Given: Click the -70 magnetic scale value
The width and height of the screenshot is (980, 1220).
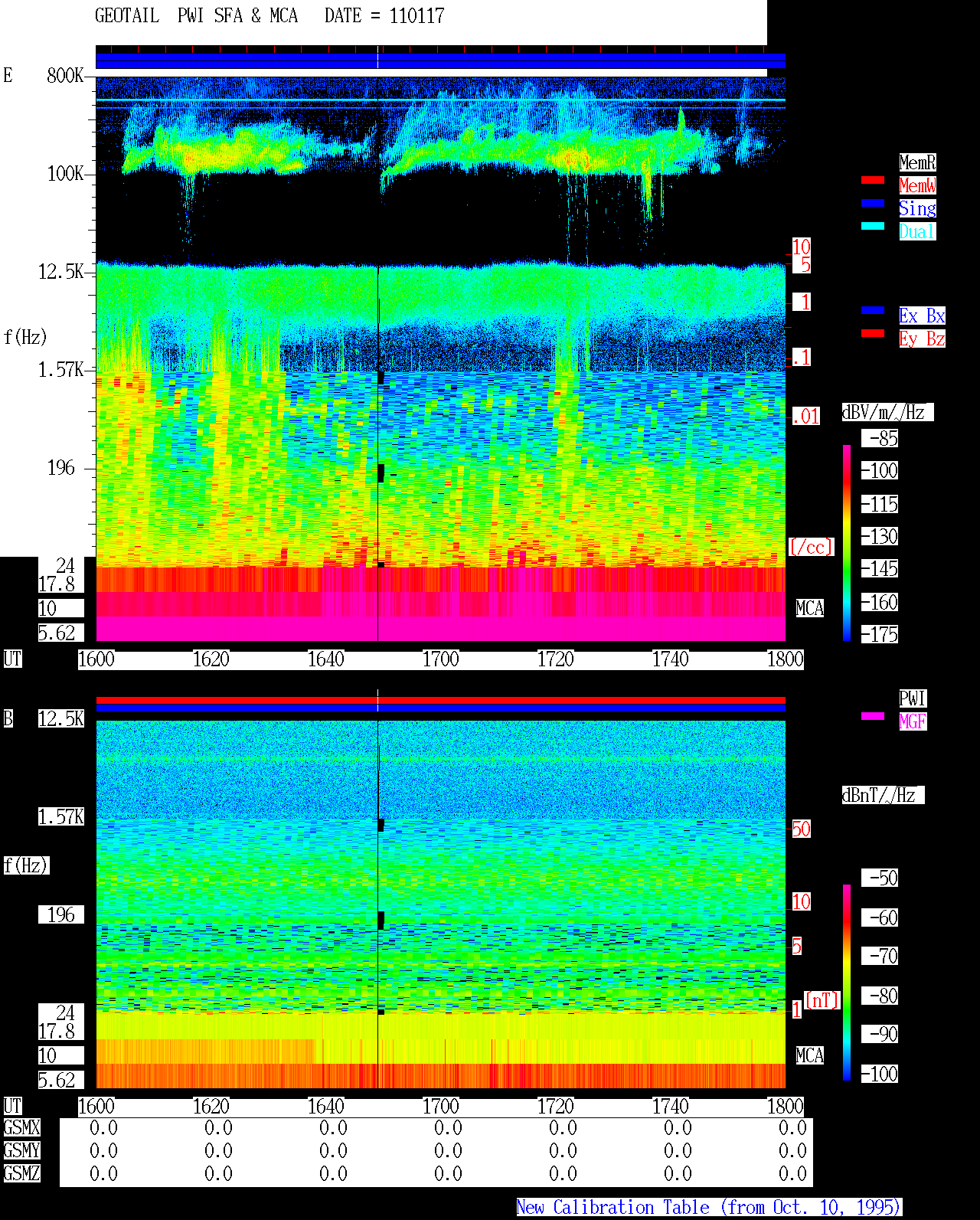Looking at the screenshot, I should coord(880,956).
